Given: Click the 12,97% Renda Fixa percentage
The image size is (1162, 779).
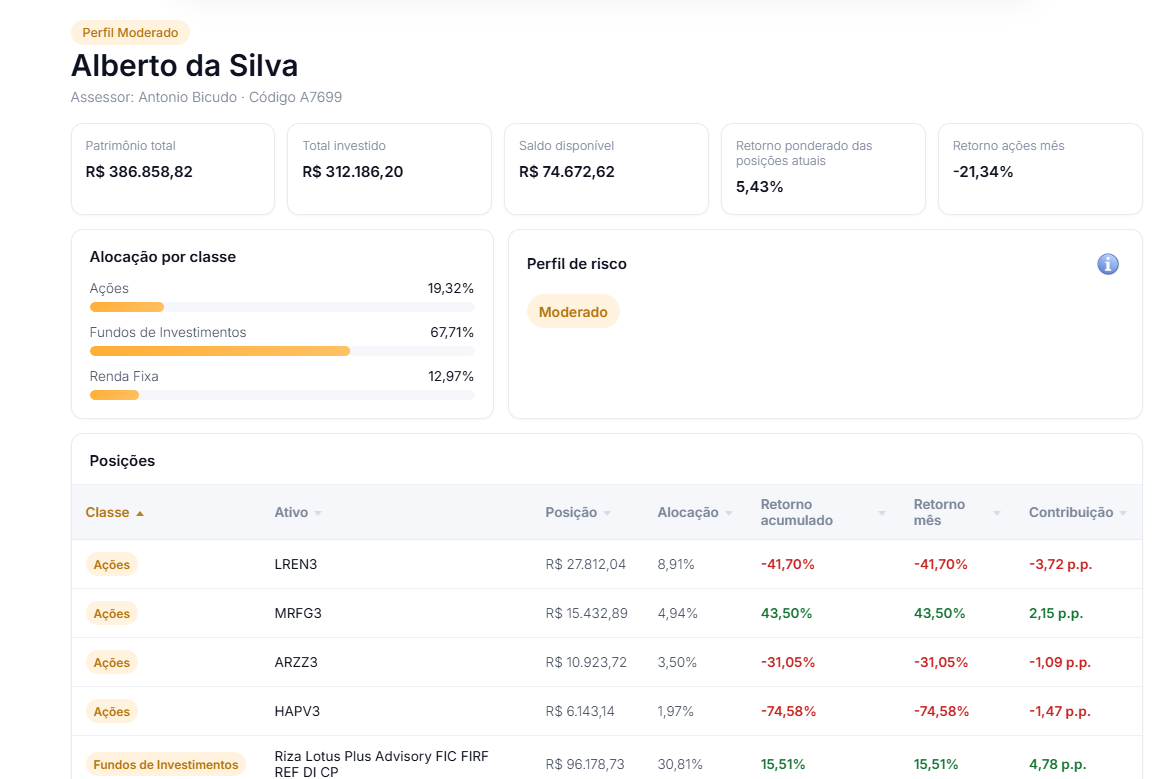Looking at the screenshot, I should point(451,376).
